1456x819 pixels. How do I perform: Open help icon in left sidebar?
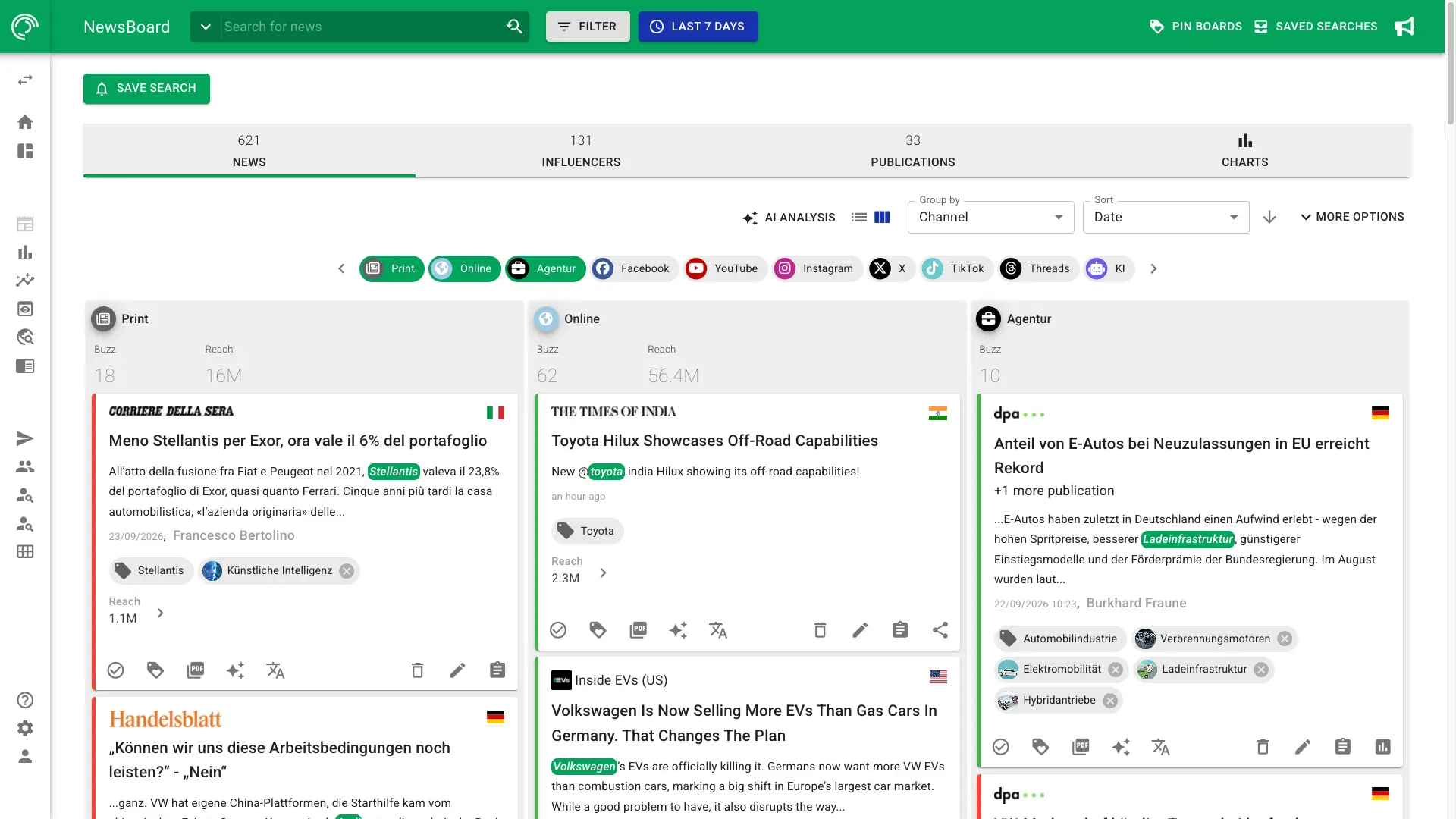25,700
